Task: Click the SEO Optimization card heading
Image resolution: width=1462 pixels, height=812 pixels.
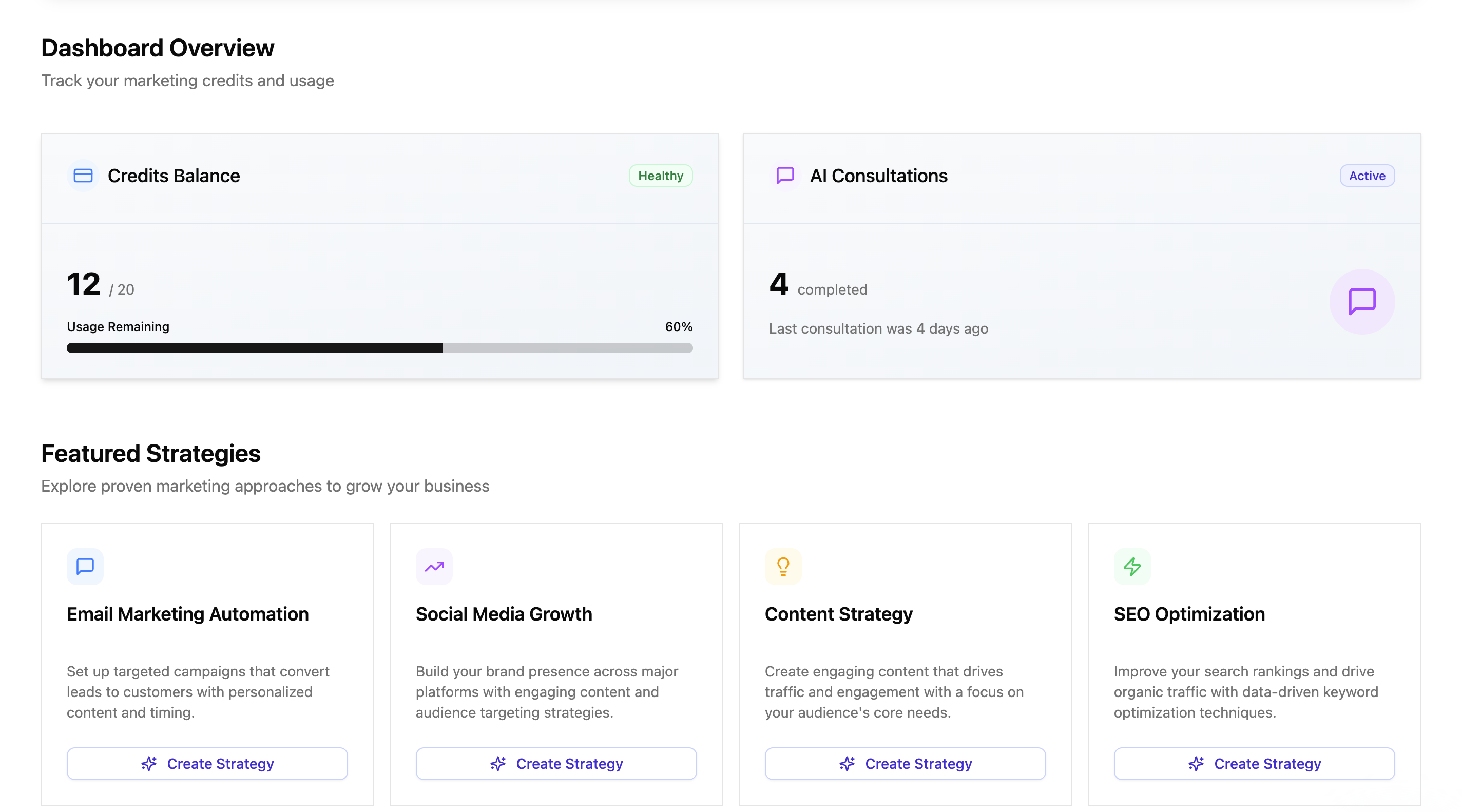Action: coord(1188,613)
